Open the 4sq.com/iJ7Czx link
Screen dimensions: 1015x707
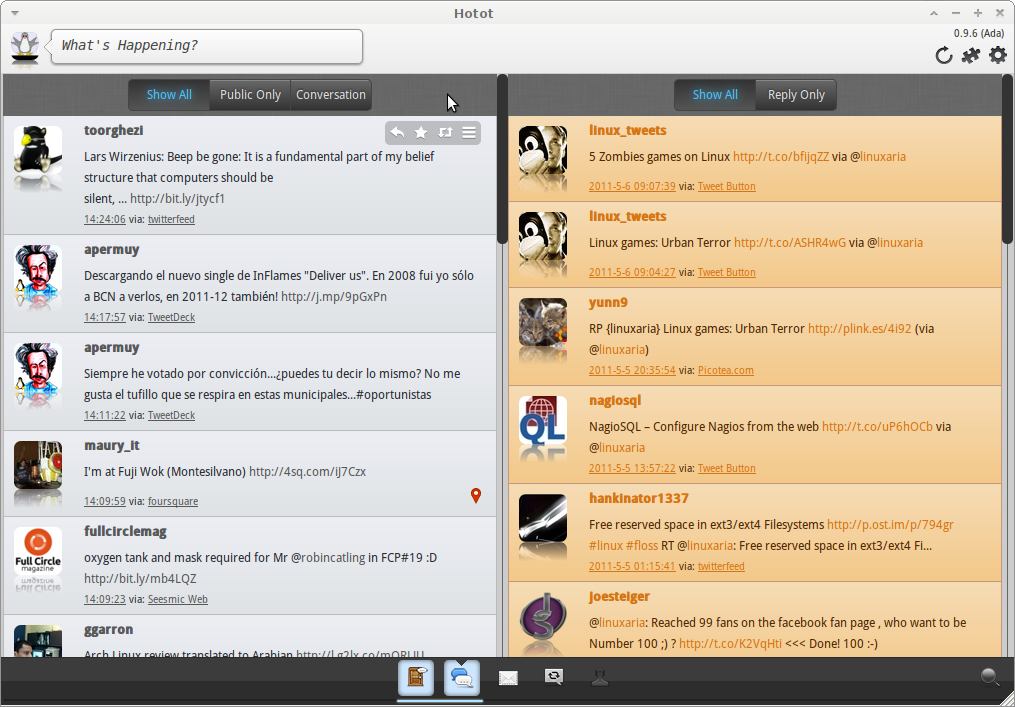[307, 471]
